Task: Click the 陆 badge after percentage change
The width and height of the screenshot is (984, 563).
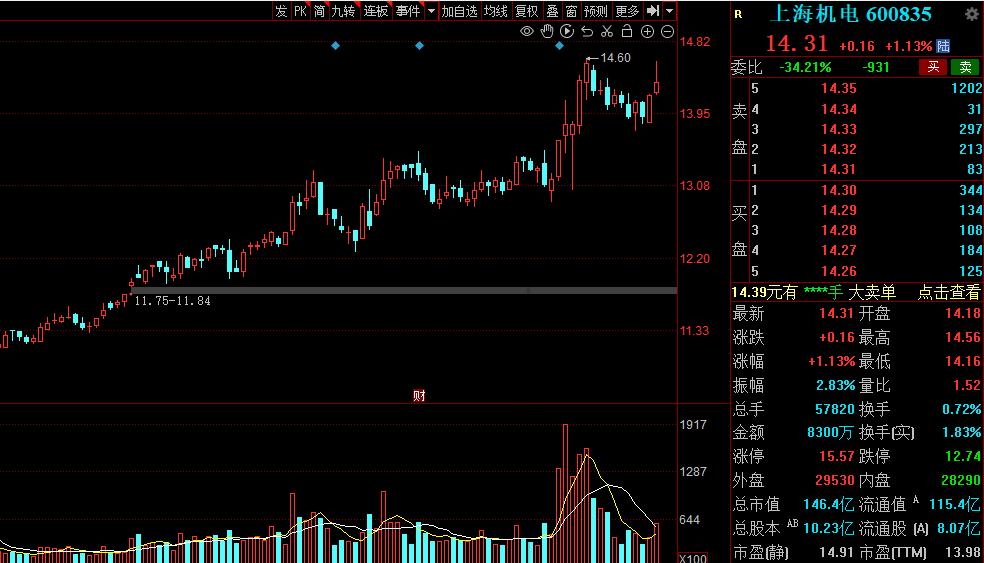Action: pyautogui.click(x=943, y=46)
